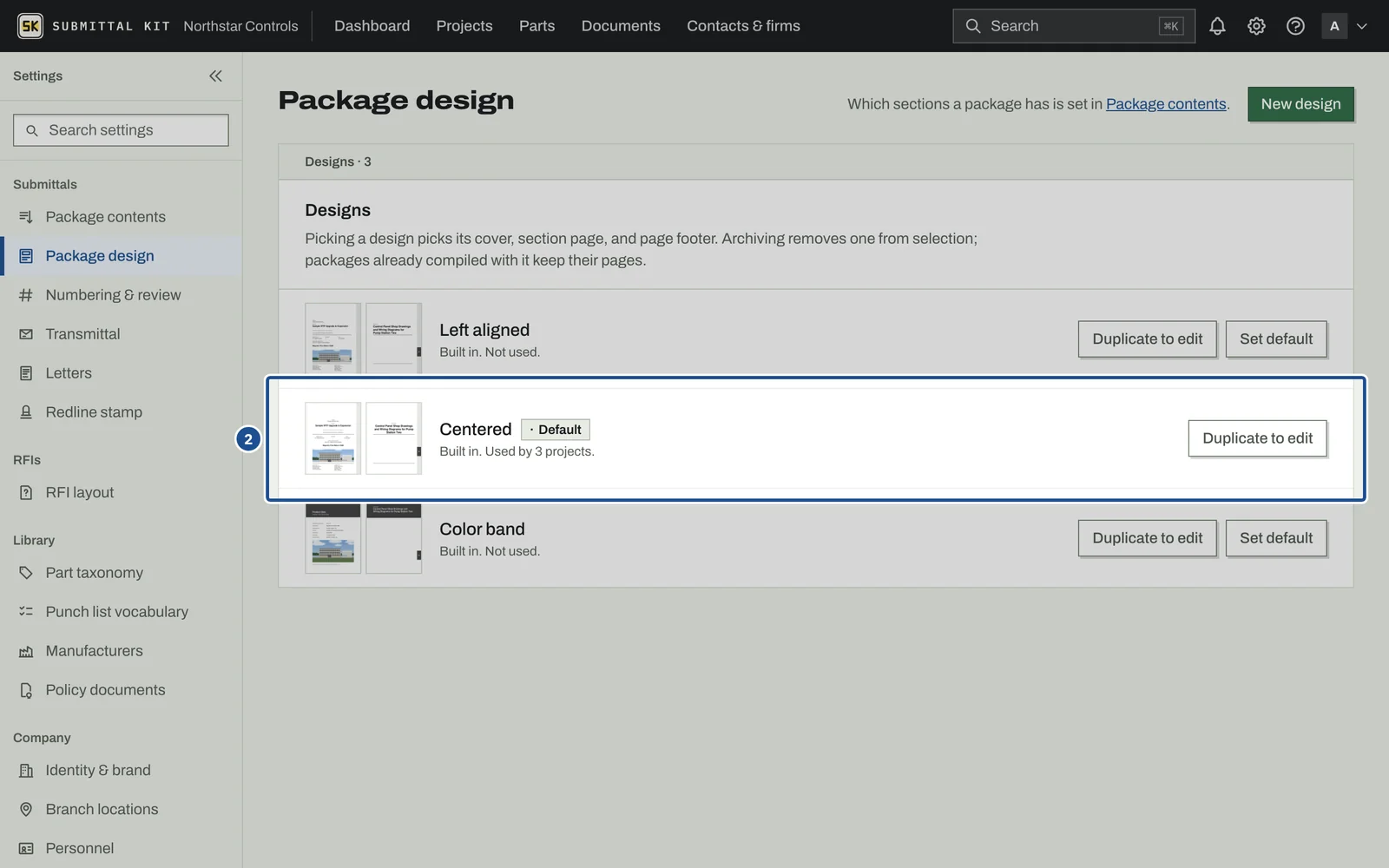The width and height of the screenshot is (1389, 868).
Task: Open Centered cover thumbnail
Action: (332, 438)
